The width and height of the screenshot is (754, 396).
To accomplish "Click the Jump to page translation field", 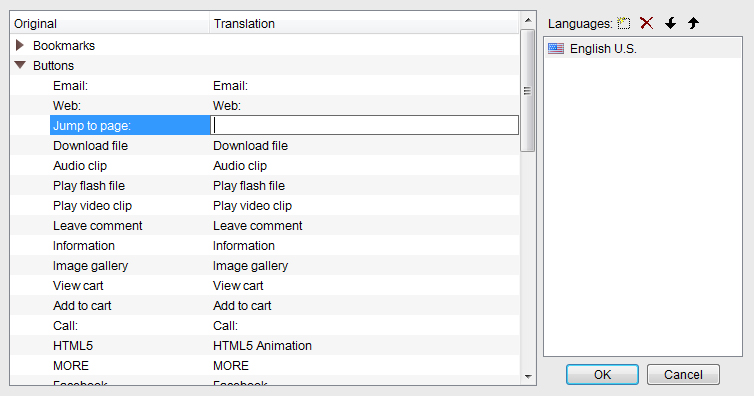I will 364,125.
